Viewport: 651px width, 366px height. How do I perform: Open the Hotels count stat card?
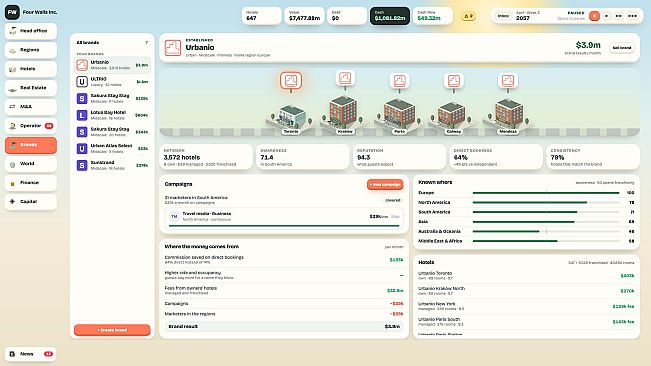click(262, 16)
